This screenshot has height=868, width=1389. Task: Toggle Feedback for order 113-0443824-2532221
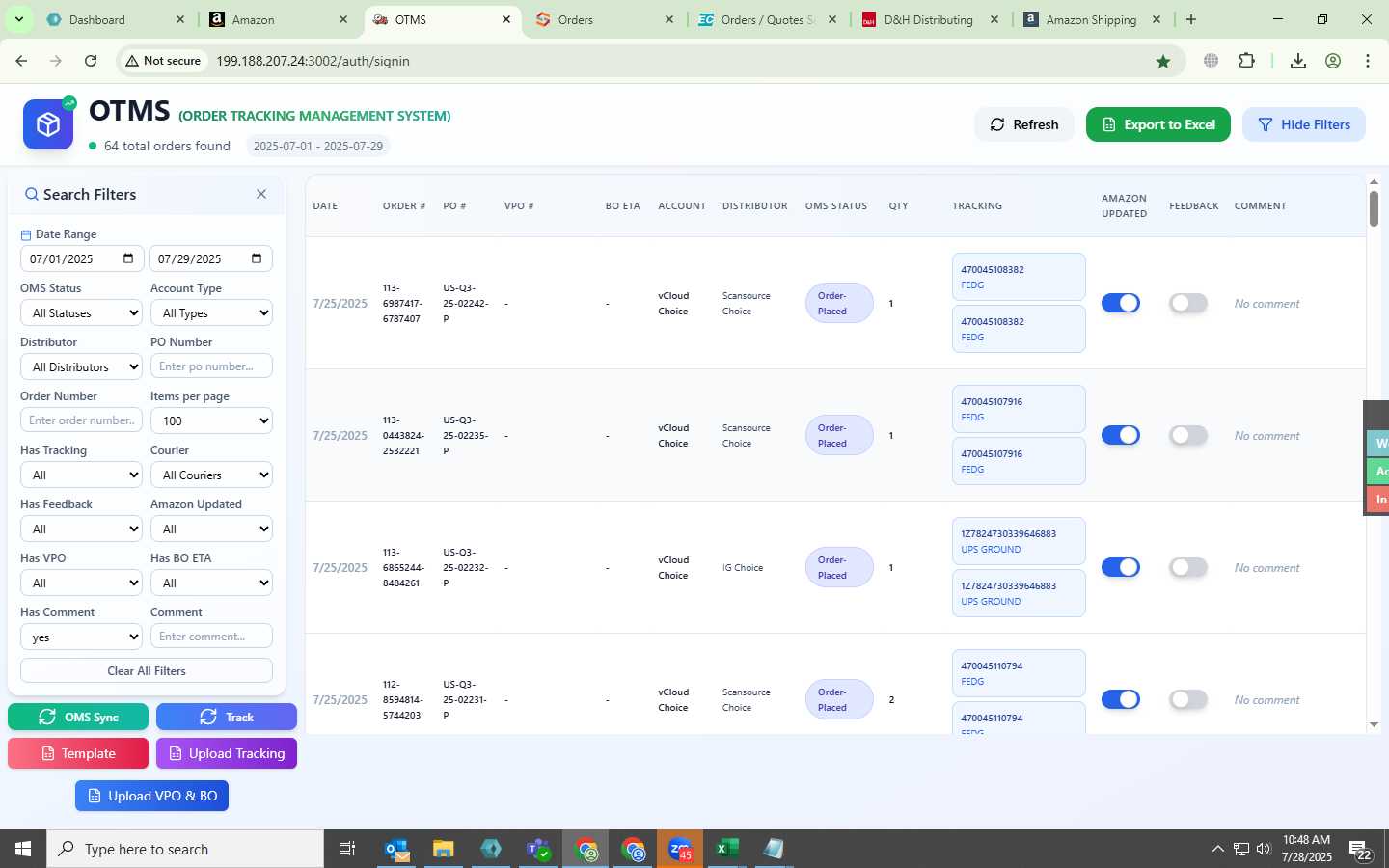tap(1188, 435)
